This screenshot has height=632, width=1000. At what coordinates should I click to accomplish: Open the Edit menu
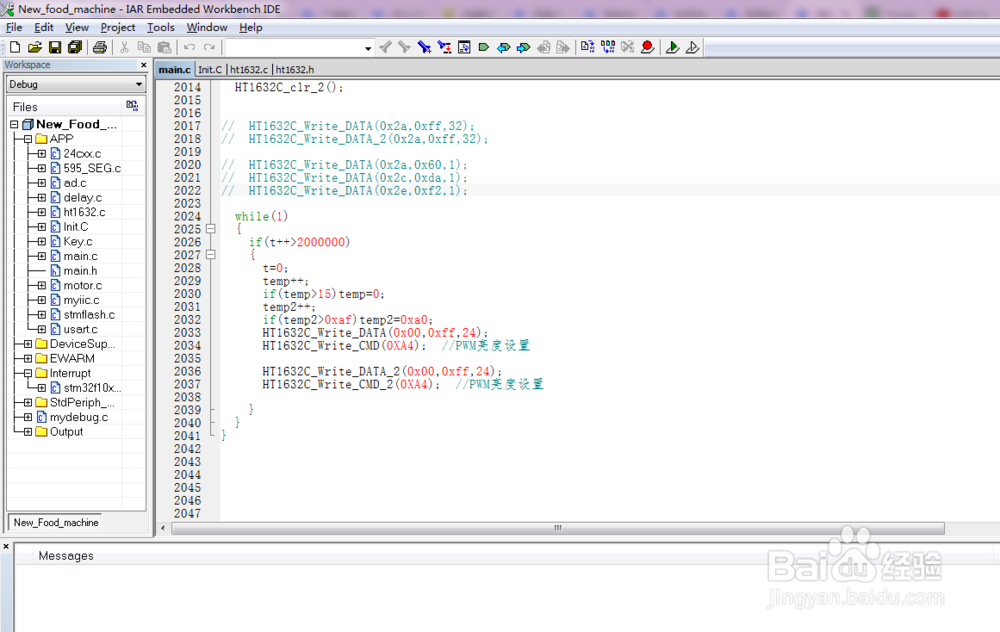coord(44,27)
